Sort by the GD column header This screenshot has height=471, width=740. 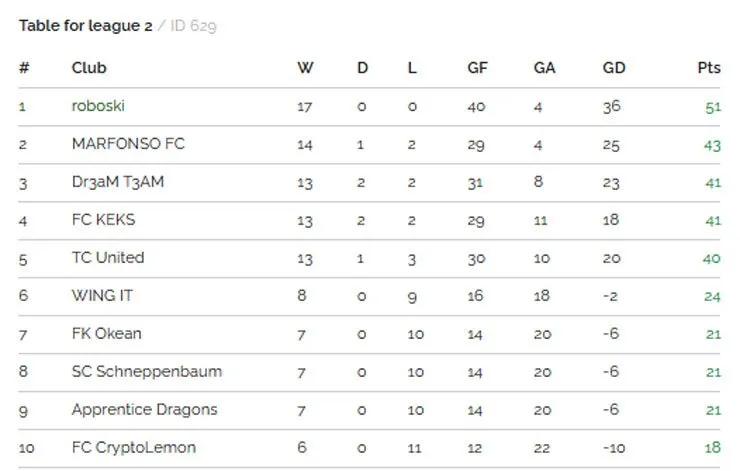click(x=614, y=67)
